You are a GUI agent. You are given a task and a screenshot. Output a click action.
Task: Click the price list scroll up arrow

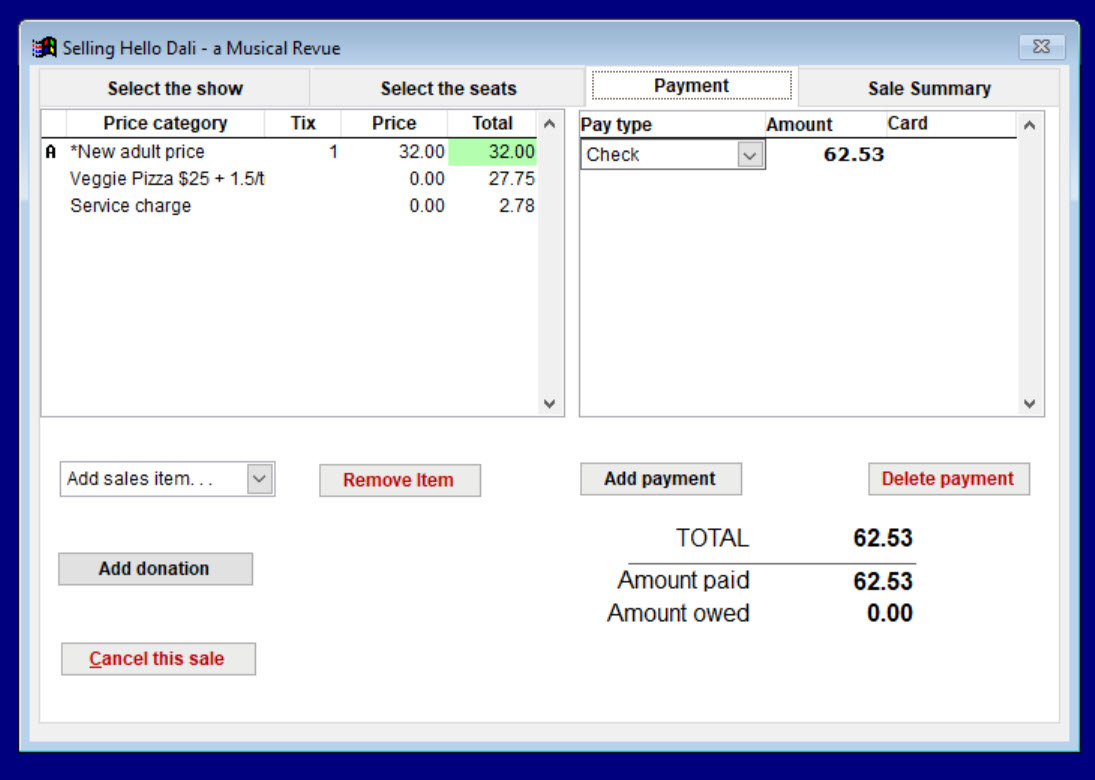pos(550,124)
